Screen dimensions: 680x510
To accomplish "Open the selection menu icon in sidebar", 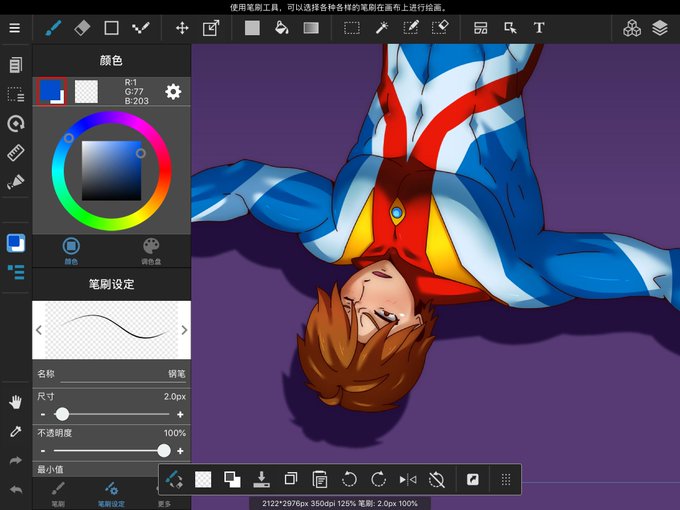I will point(16,94).
